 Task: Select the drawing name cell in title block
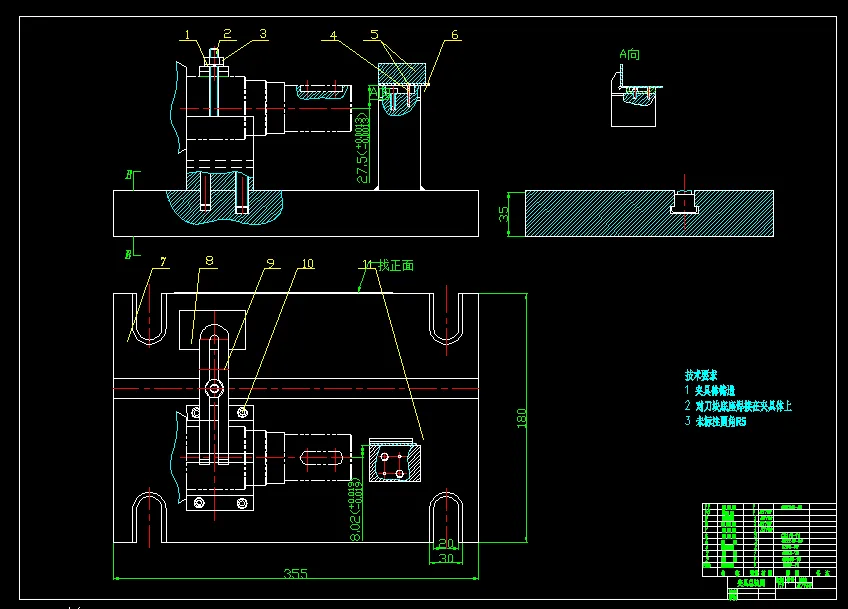(x=751, y=583)
